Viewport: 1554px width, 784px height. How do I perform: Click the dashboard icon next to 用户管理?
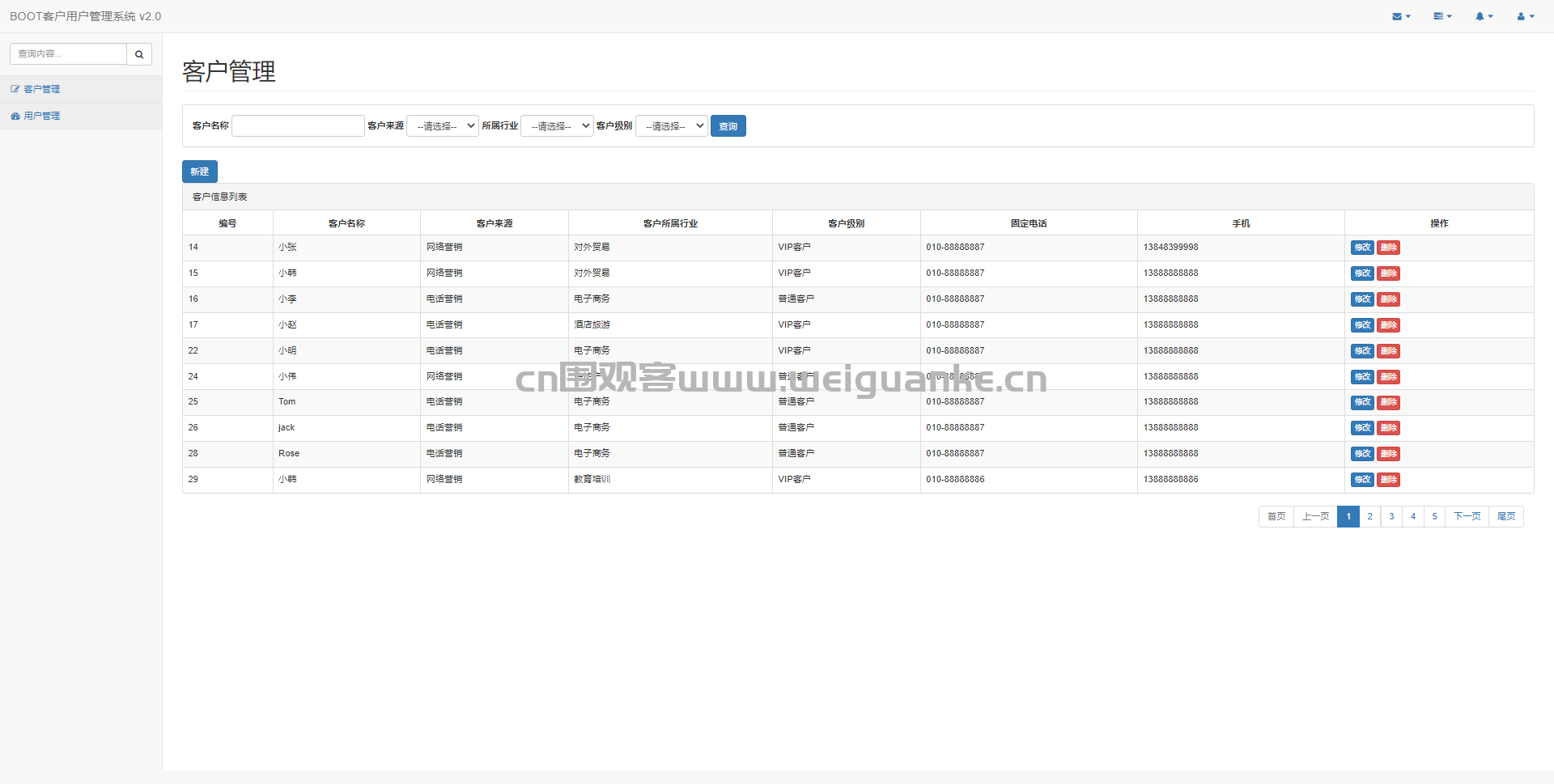(x=15, y=115)
